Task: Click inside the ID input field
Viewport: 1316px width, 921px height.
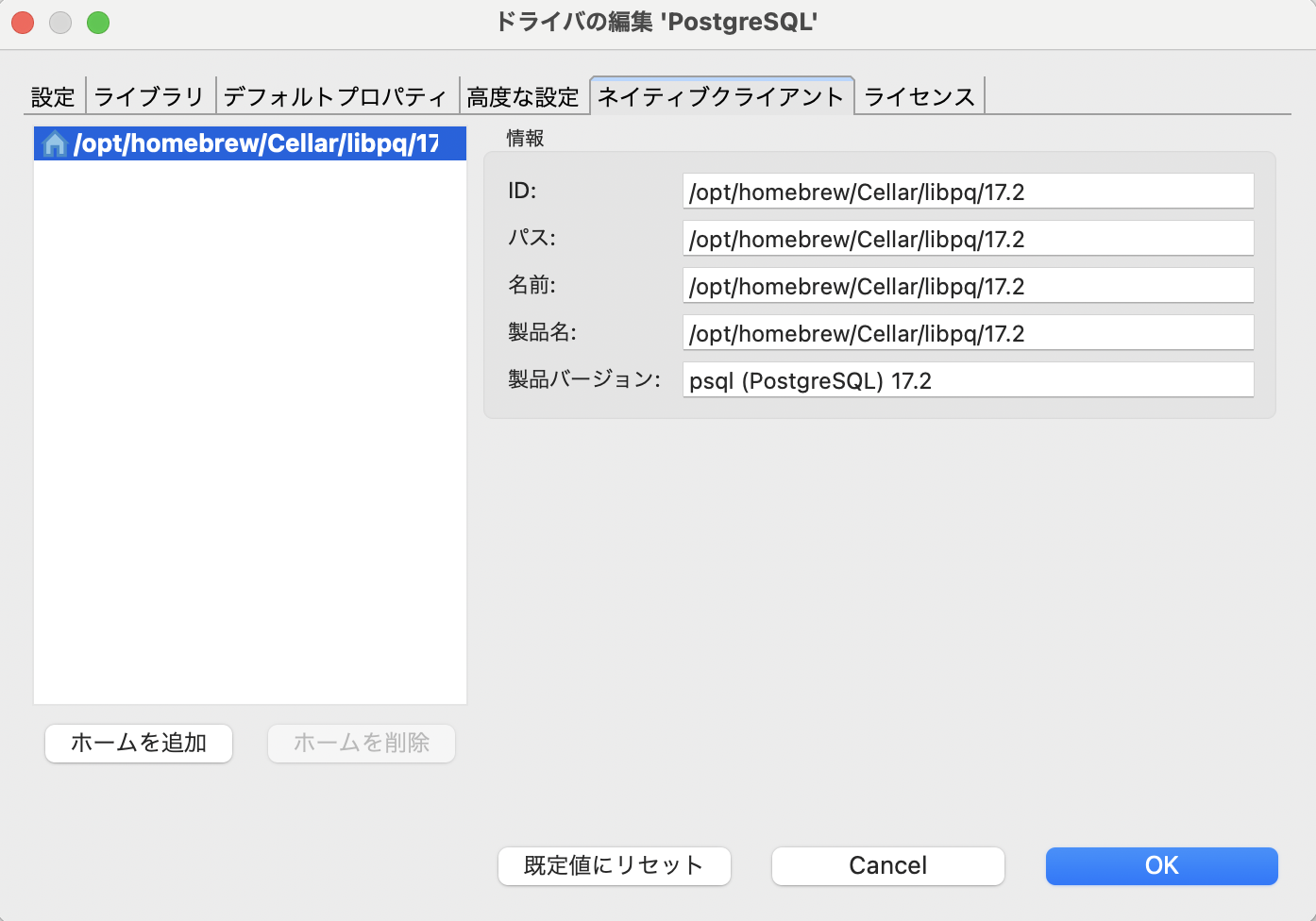Action: (x=968, y=191)
